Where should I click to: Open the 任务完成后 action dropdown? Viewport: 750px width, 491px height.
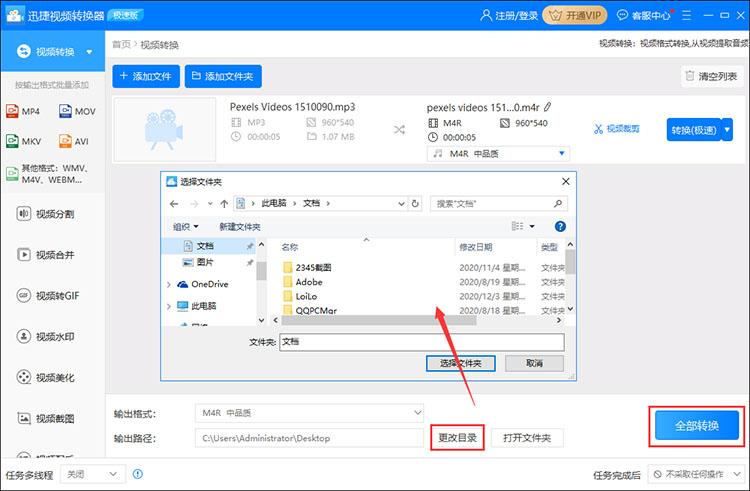[x=697, y=474]
